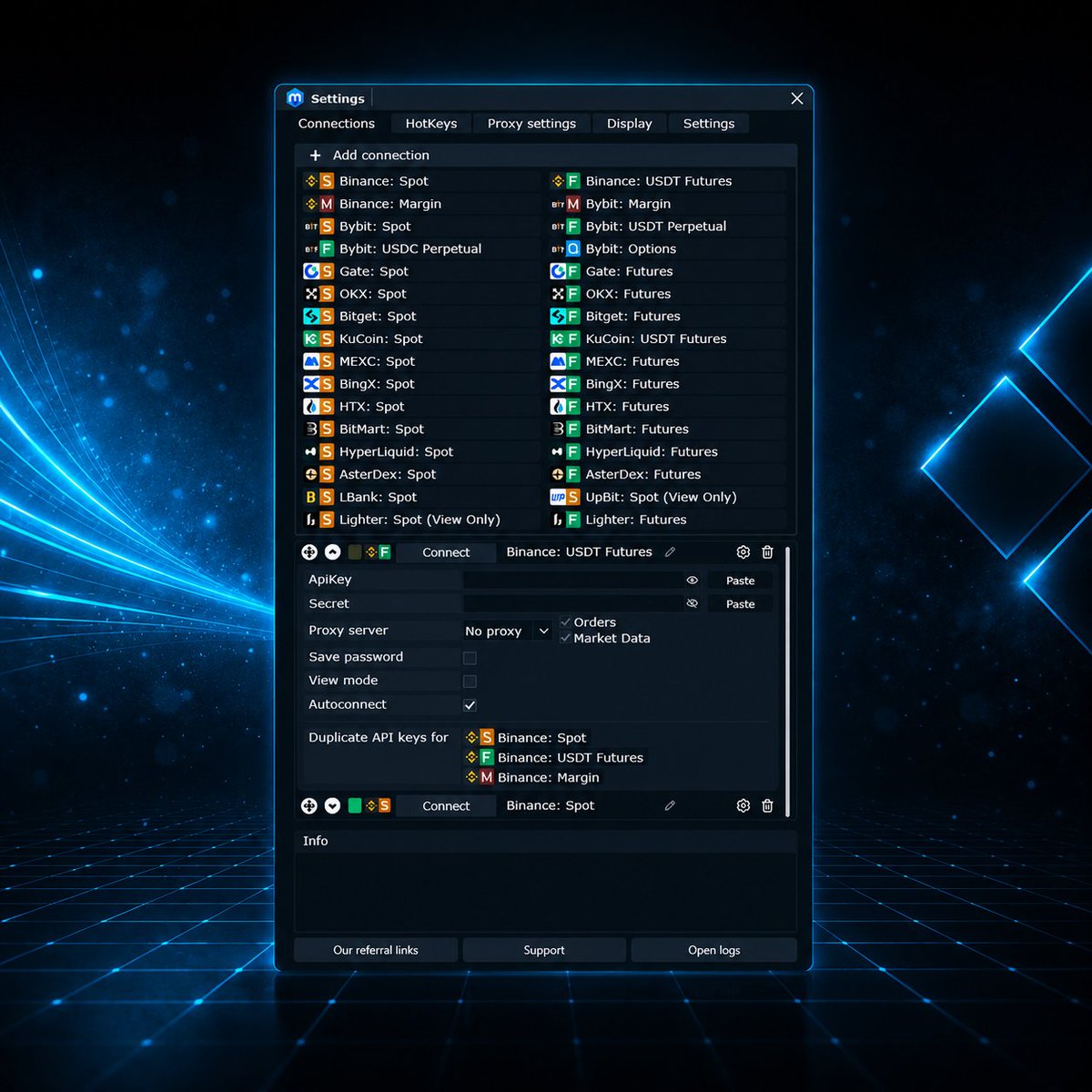Add HyperLiquid: Futures connection
This screenshot has width=1092, height=1092.
(667, 451)
